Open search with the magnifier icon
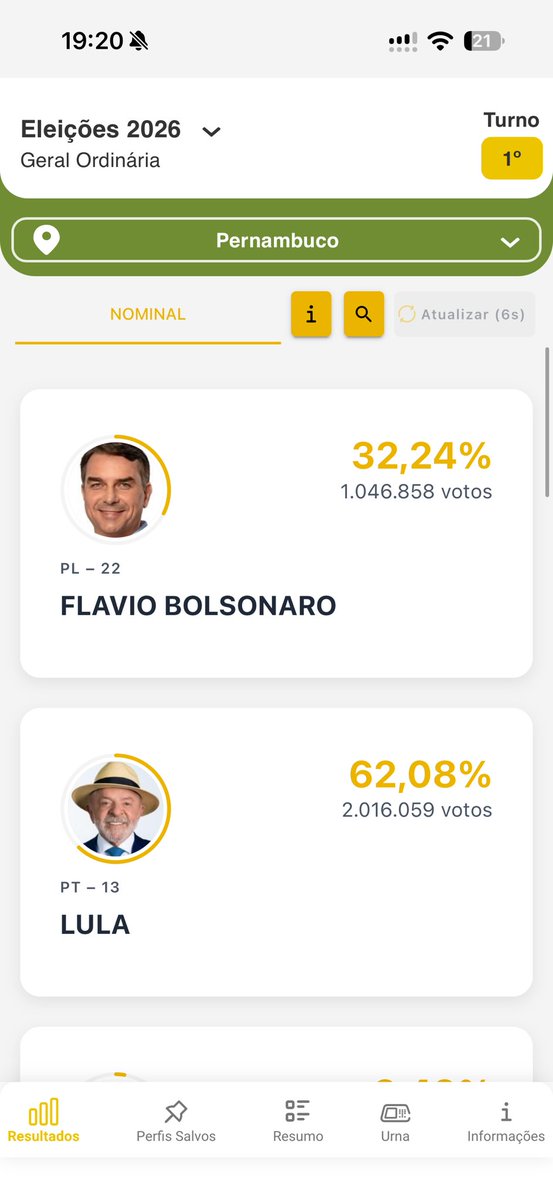This screenshot has width=553, height=1200. click(364, 314)
